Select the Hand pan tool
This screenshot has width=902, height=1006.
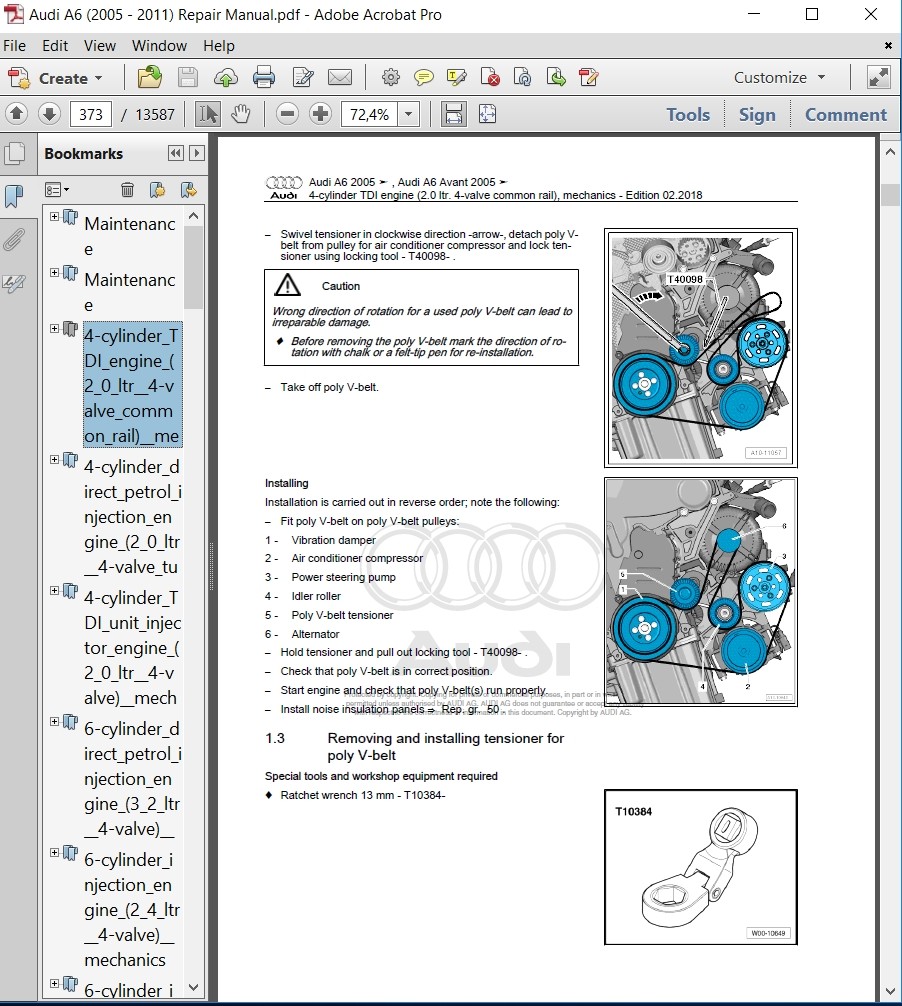240,114
